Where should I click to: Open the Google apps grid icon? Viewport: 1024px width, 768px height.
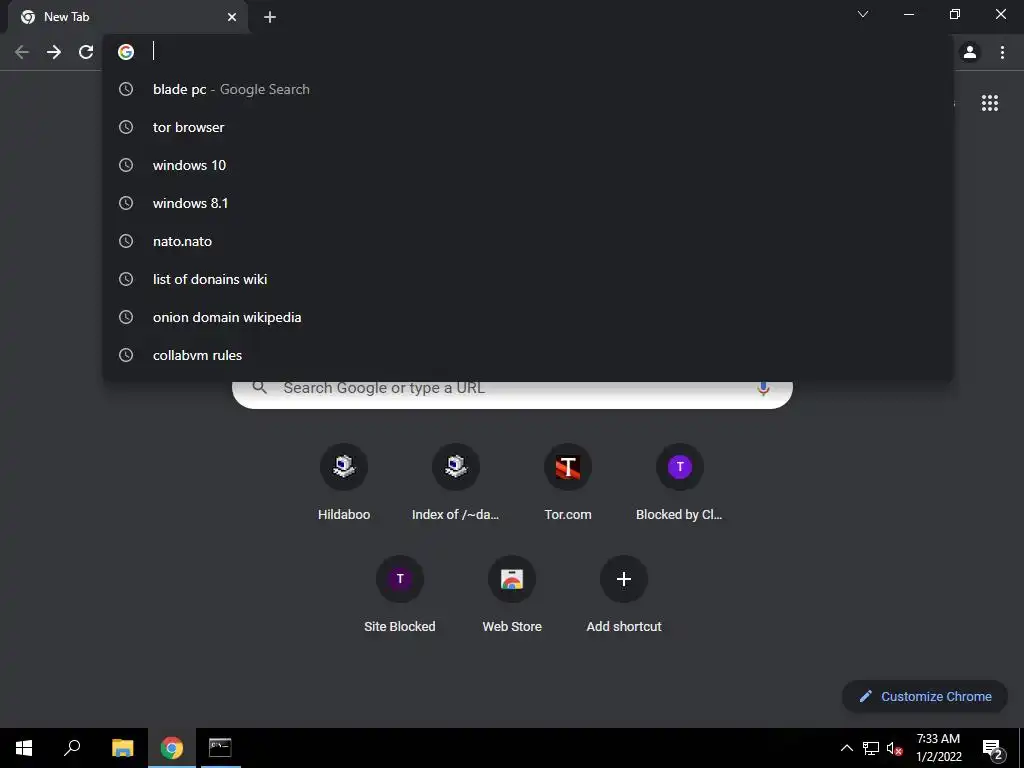tap(990, 103)
